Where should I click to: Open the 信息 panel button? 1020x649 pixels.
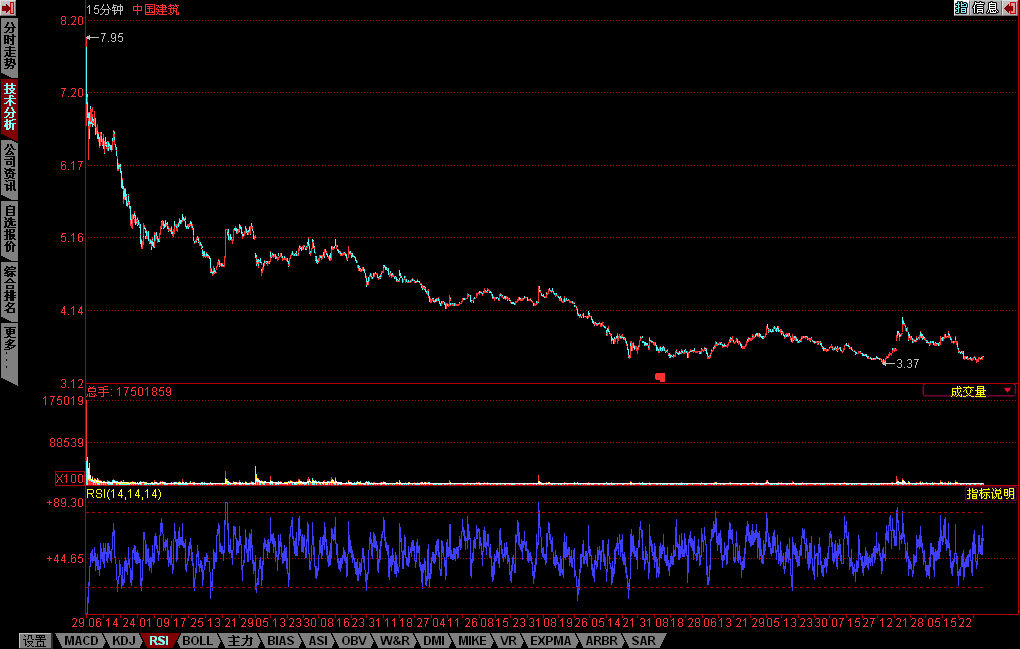coord(985,8)
